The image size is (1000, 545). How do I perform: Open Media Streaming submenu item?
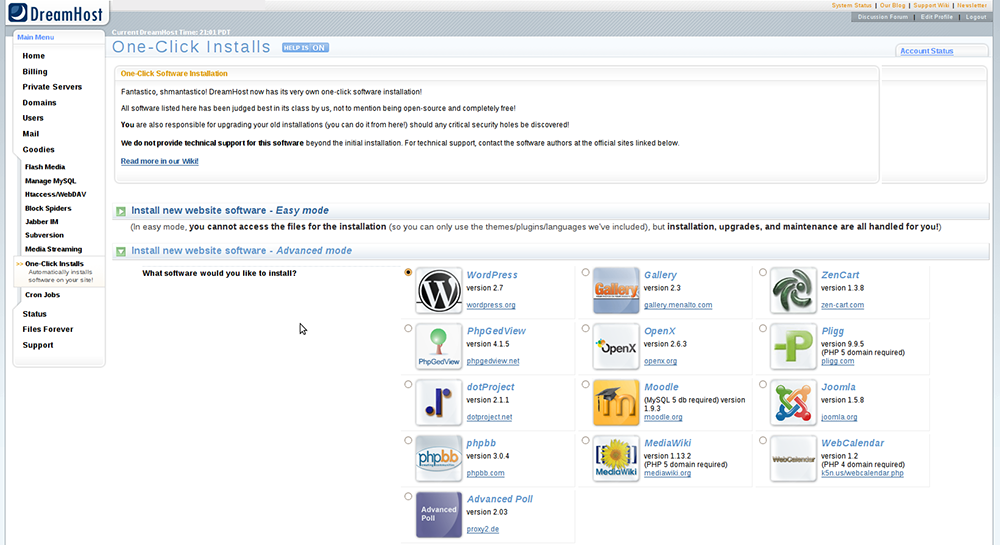[54, 249]
